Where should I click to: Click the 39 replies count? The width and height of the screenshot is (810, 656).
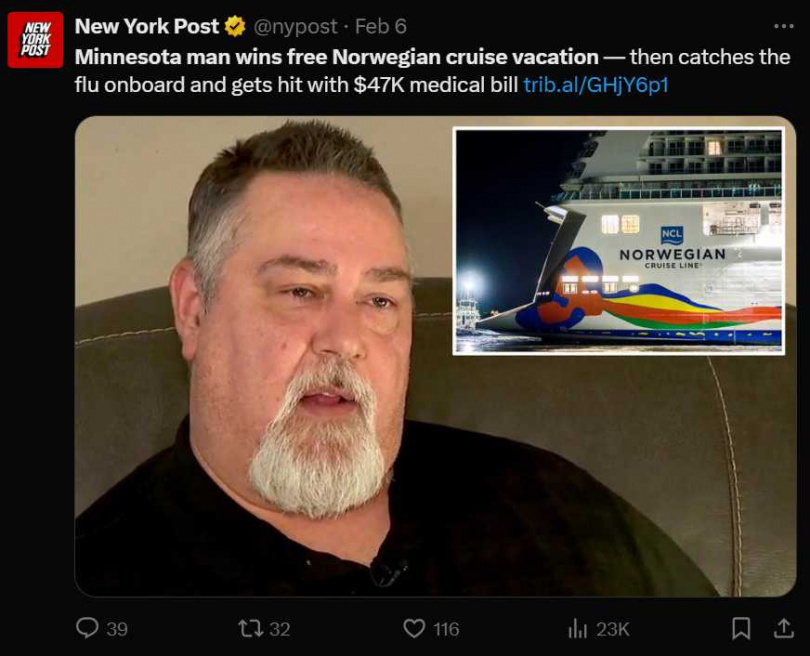pyautogui.click(x=117, y=629)
